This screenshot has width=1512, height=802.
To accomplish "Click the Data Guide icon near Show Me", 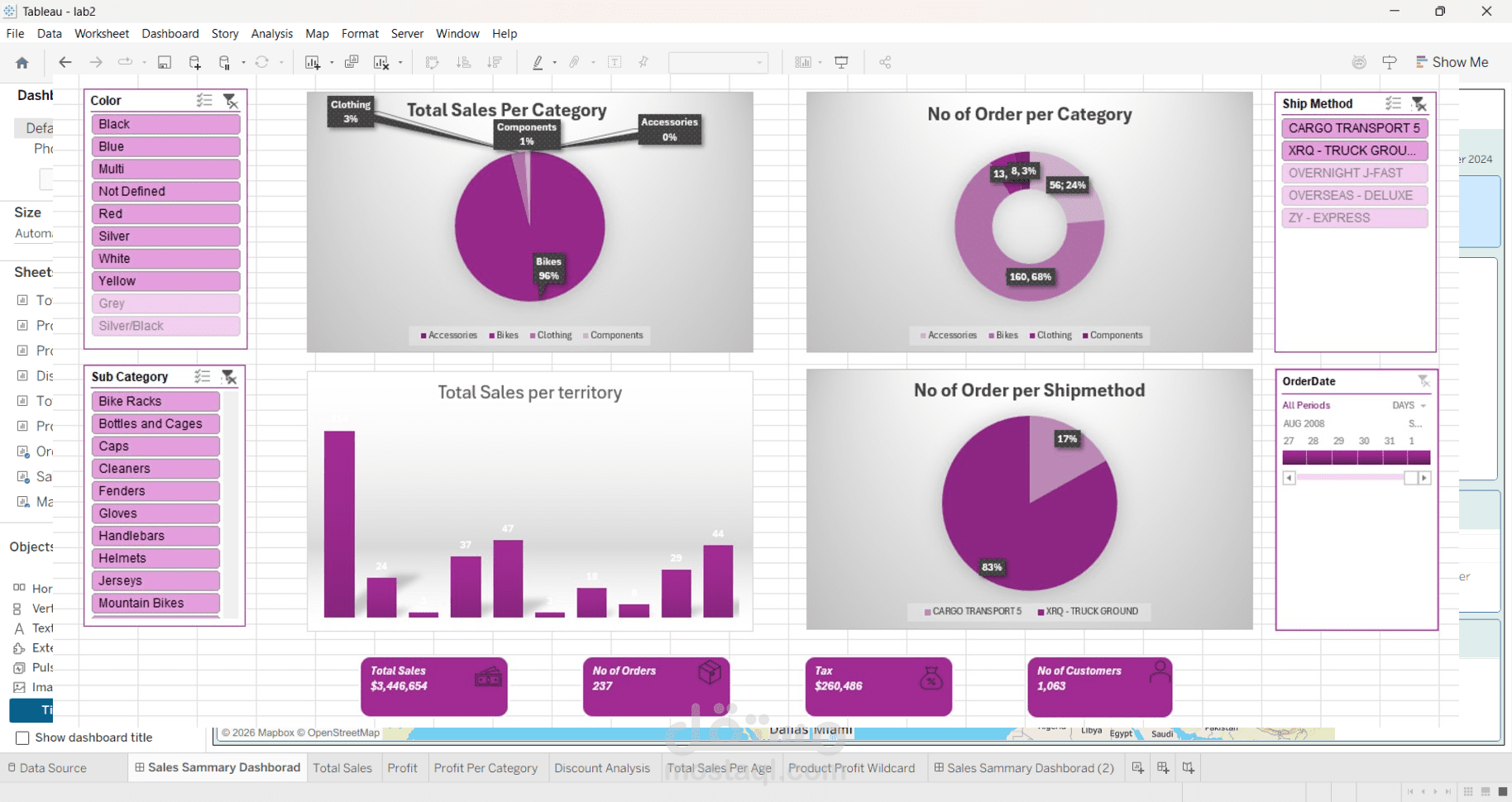I will point(1359,62).
